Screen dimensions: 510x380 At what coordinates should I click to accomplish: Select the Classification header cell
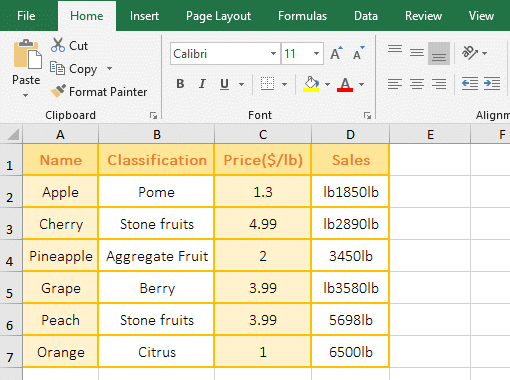coord(156,160)
